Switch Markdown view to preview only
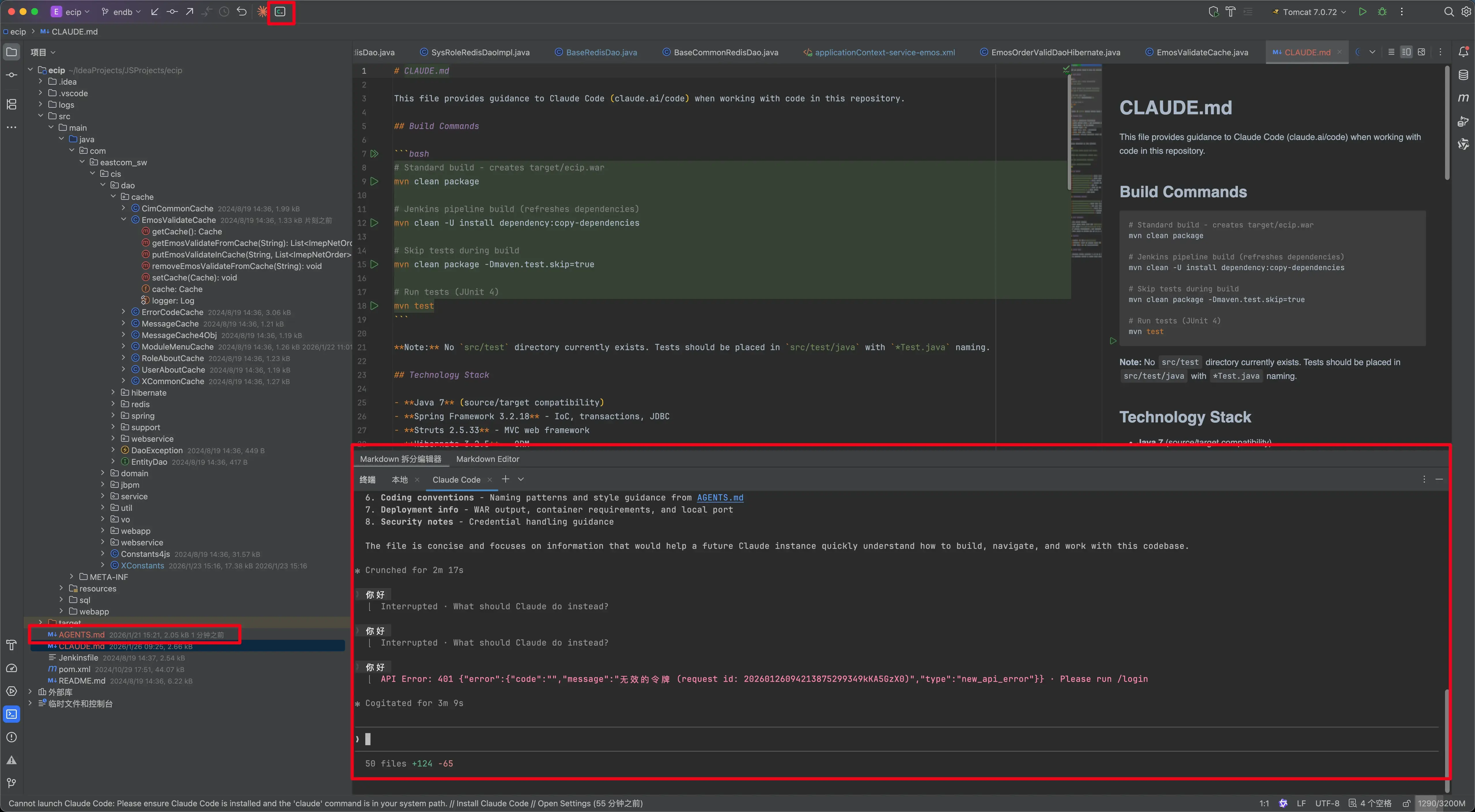 click(1421, 52)
